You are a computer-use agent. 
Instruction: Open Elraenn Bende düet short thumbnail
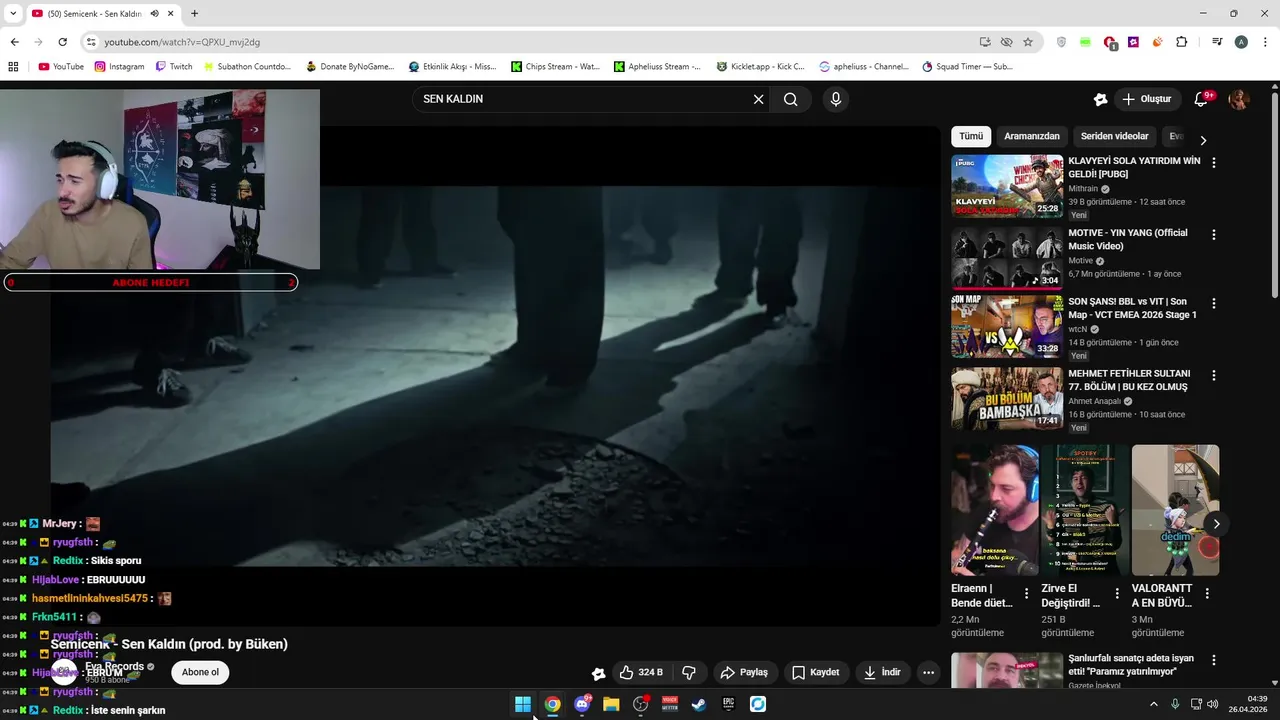click(x=995, y=510)
